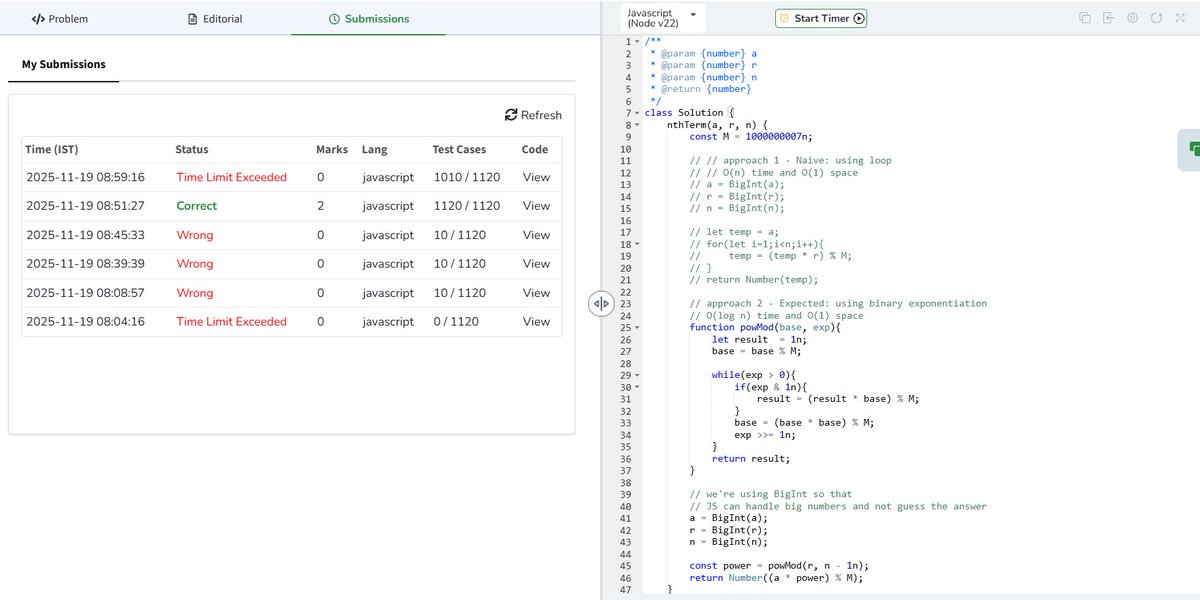The image size is (1200, 600).
Task: Reset code with the circular arrow icon
Action: (x=1156, y=18)
